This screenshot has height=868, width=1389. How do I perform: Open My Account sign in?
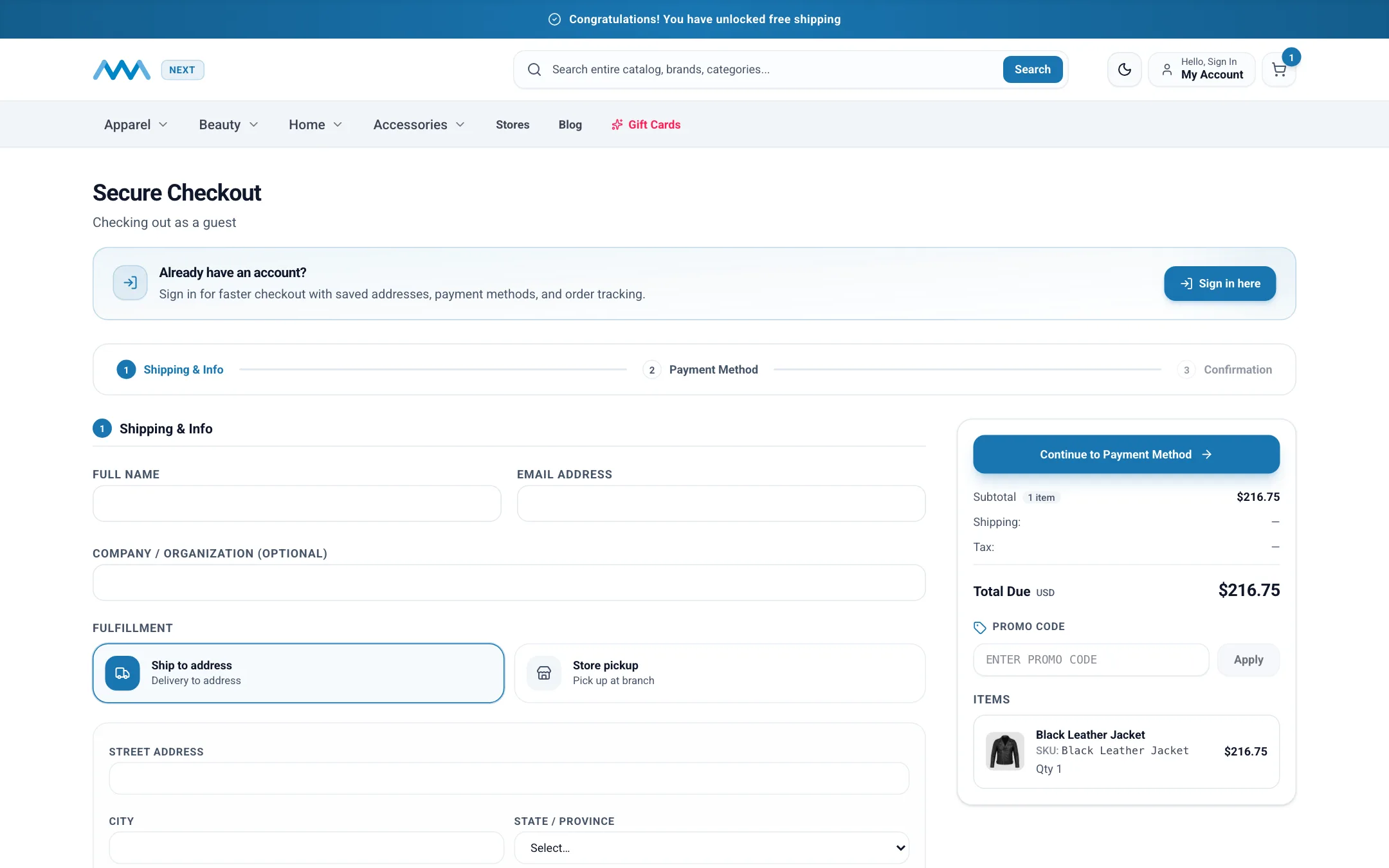1202,69
